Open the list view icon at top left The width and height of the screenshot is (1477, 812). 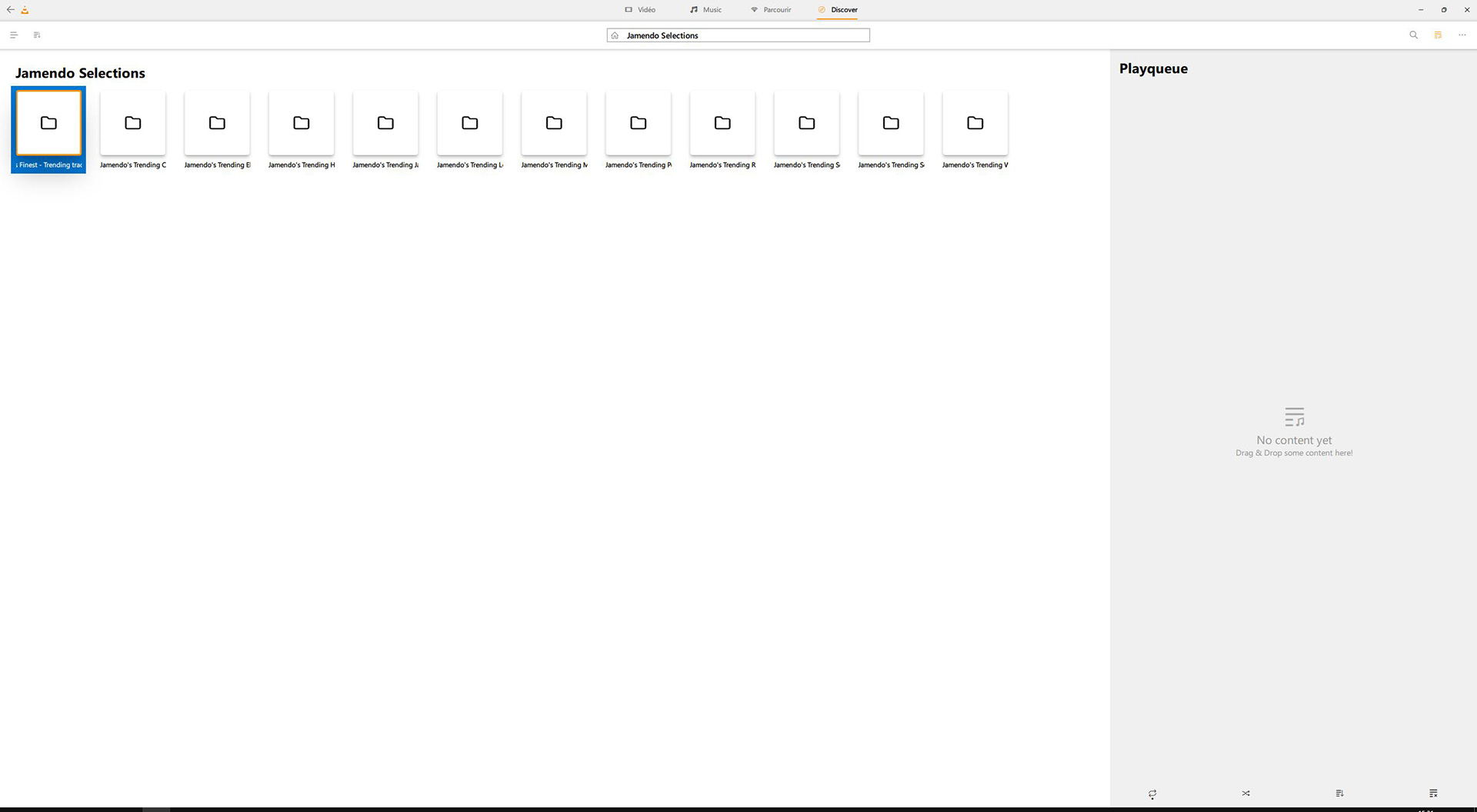tap(14, 35)
